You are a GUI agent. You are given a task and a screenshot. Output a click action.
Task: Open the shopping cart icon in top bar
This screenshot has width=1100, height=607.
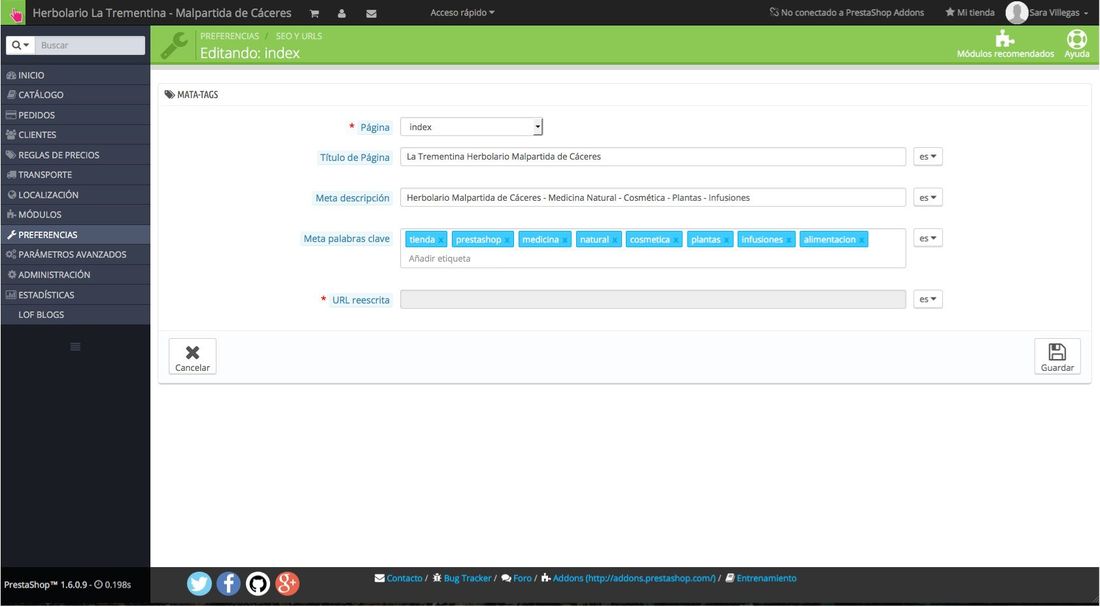[314, 13]
